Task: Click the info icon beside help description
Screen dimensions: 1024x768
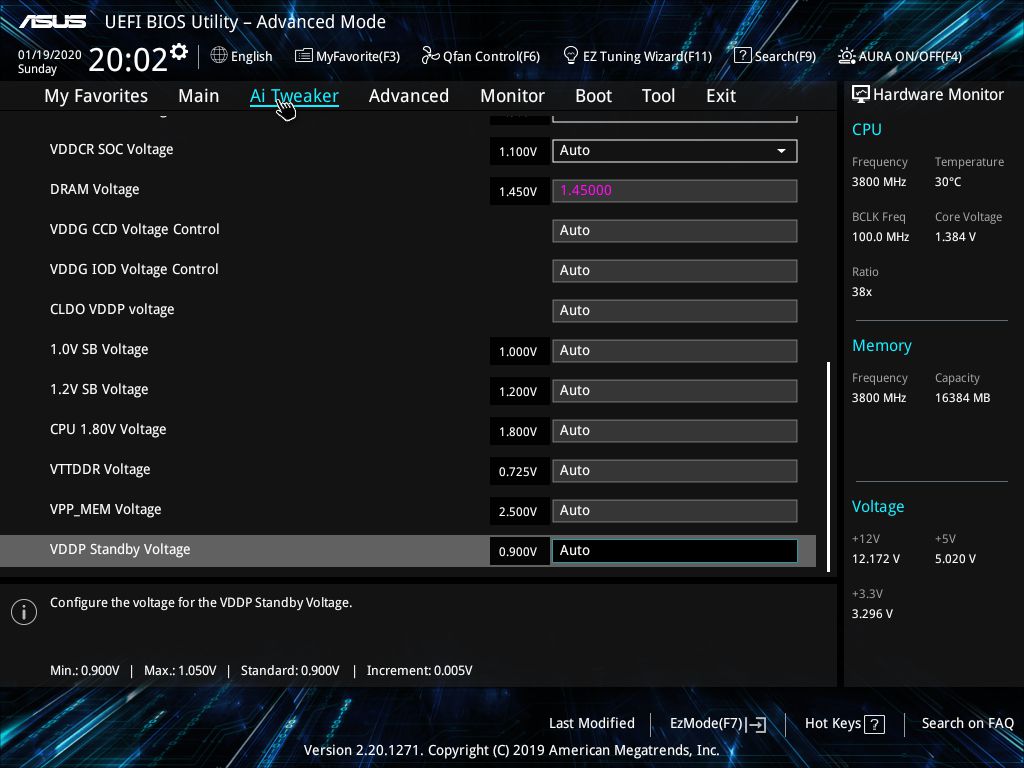Action: coord(24,612)
